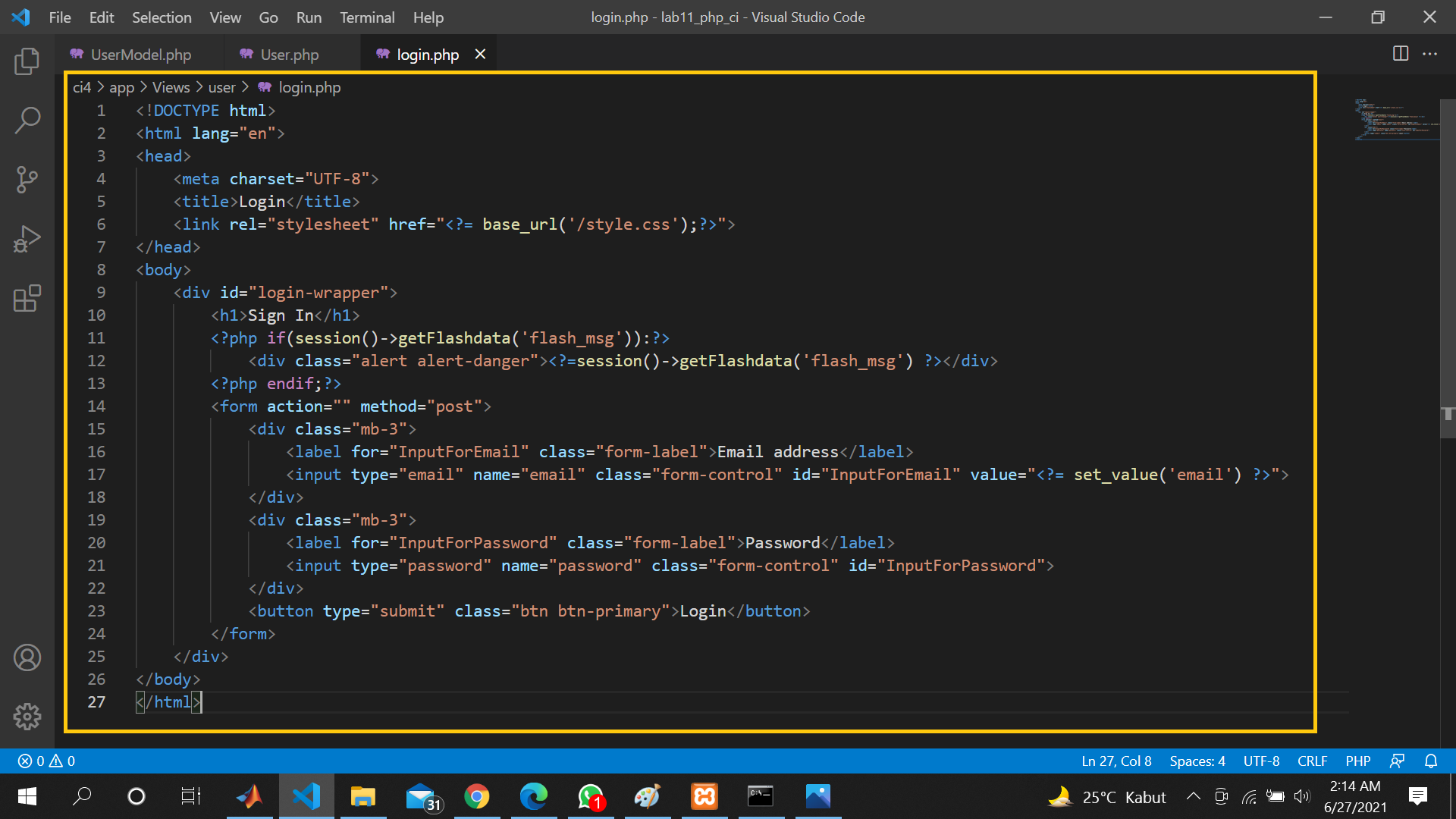Open the Manage settings gear

tap(27, 716)
